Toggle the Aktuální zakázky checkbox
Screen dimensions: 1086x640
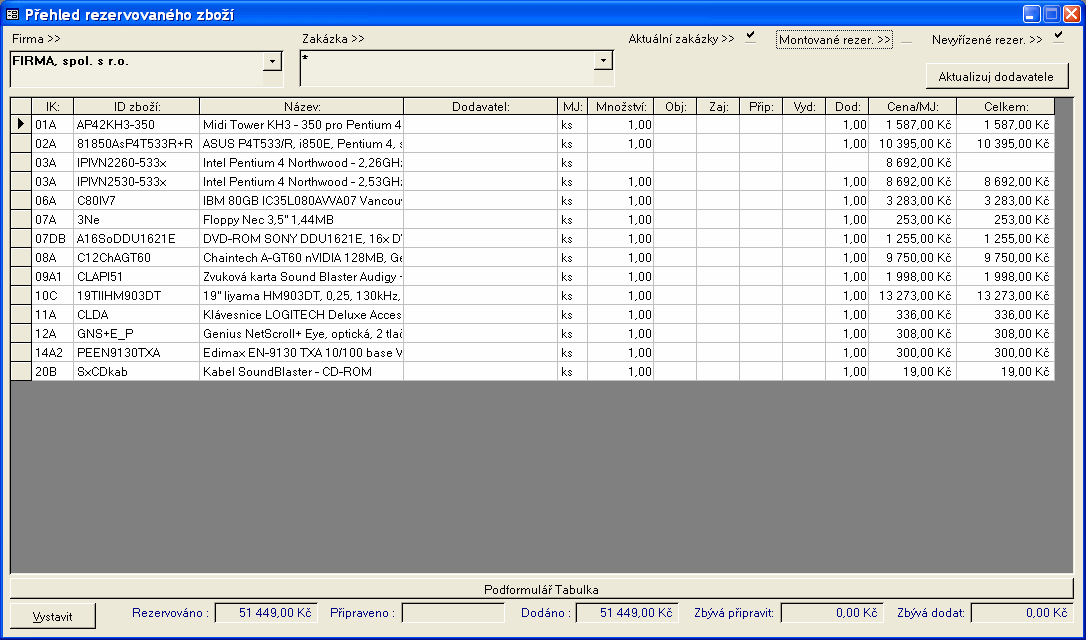(x=750, y=38)
